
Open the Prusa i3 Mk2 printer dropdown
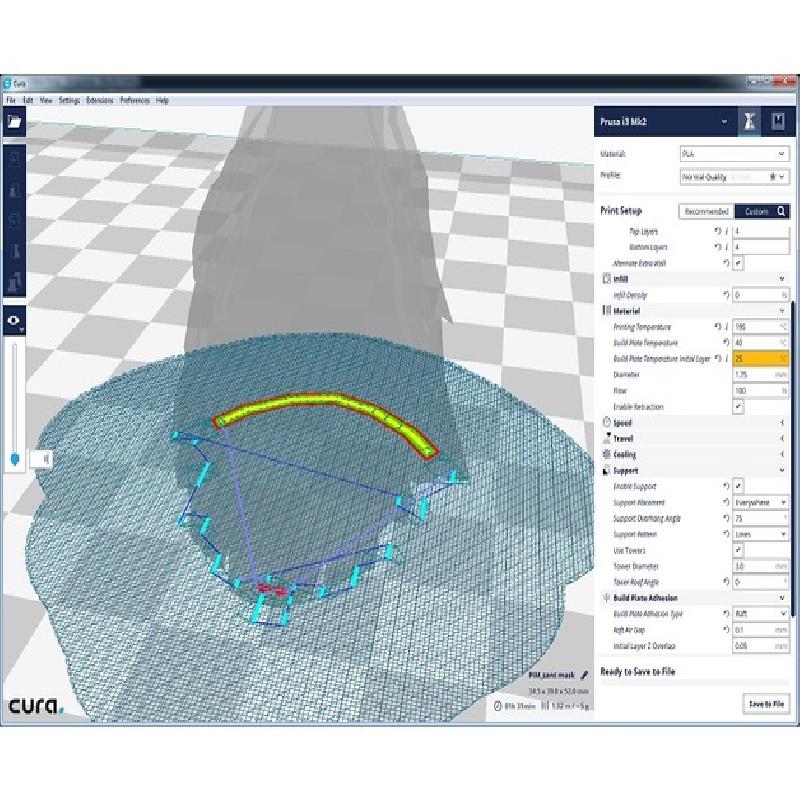coord(665,121)
